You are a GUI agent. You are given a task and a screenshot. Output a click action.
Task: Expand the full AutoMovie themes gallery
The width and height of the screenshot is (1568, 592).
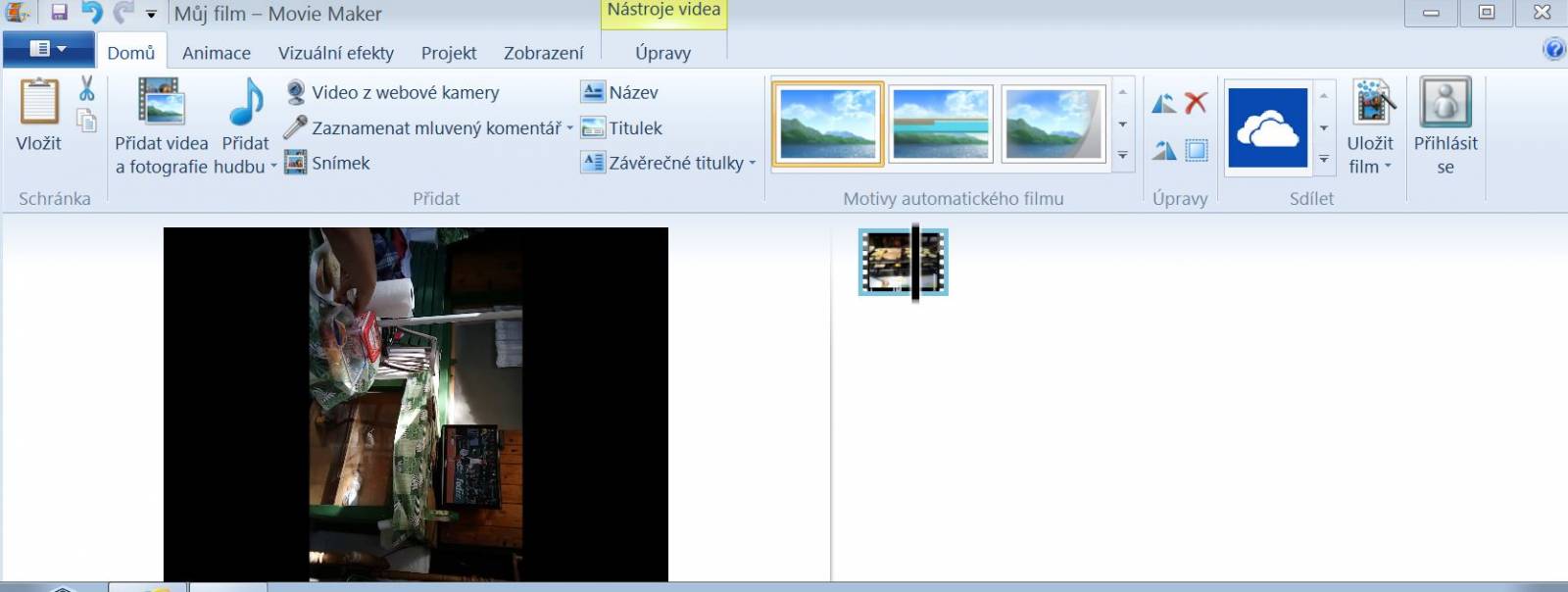point(1123,157)
